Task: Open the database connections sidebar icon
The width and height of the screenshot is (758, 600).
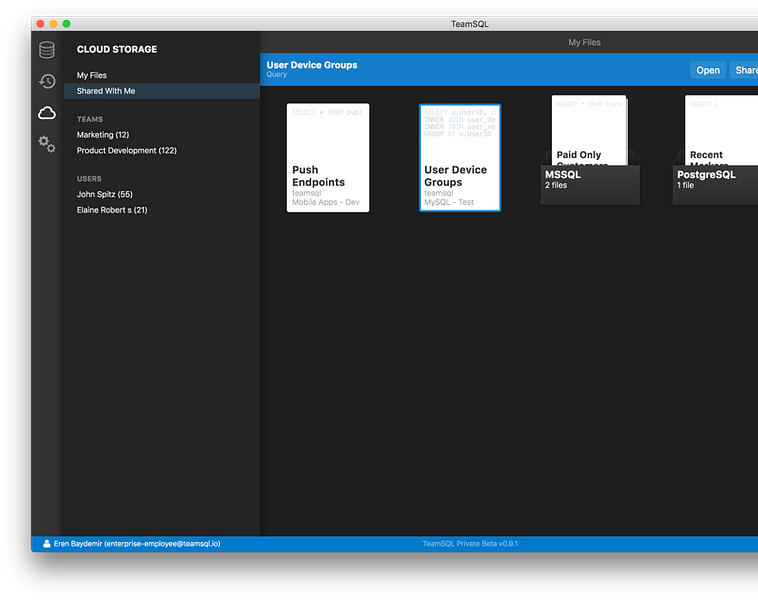Action: [x=47, y=50]
